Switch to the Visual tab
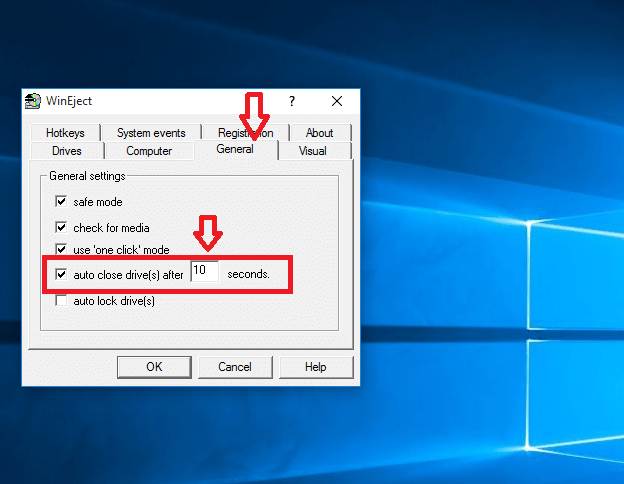 (313, 151)
